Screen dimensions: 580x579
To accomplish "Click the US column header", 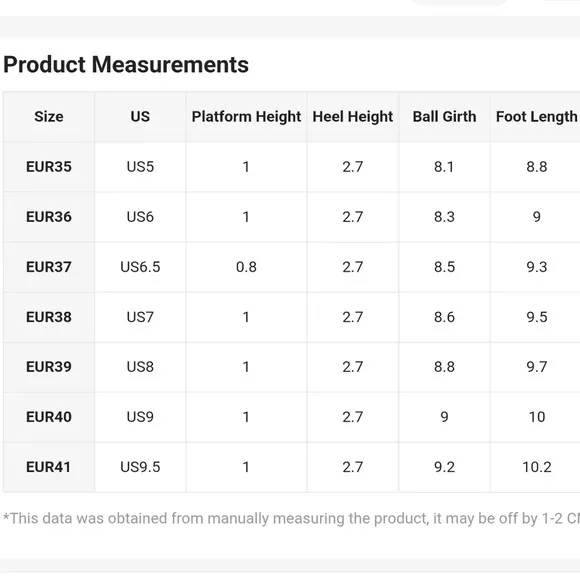I will pos(140,117).
